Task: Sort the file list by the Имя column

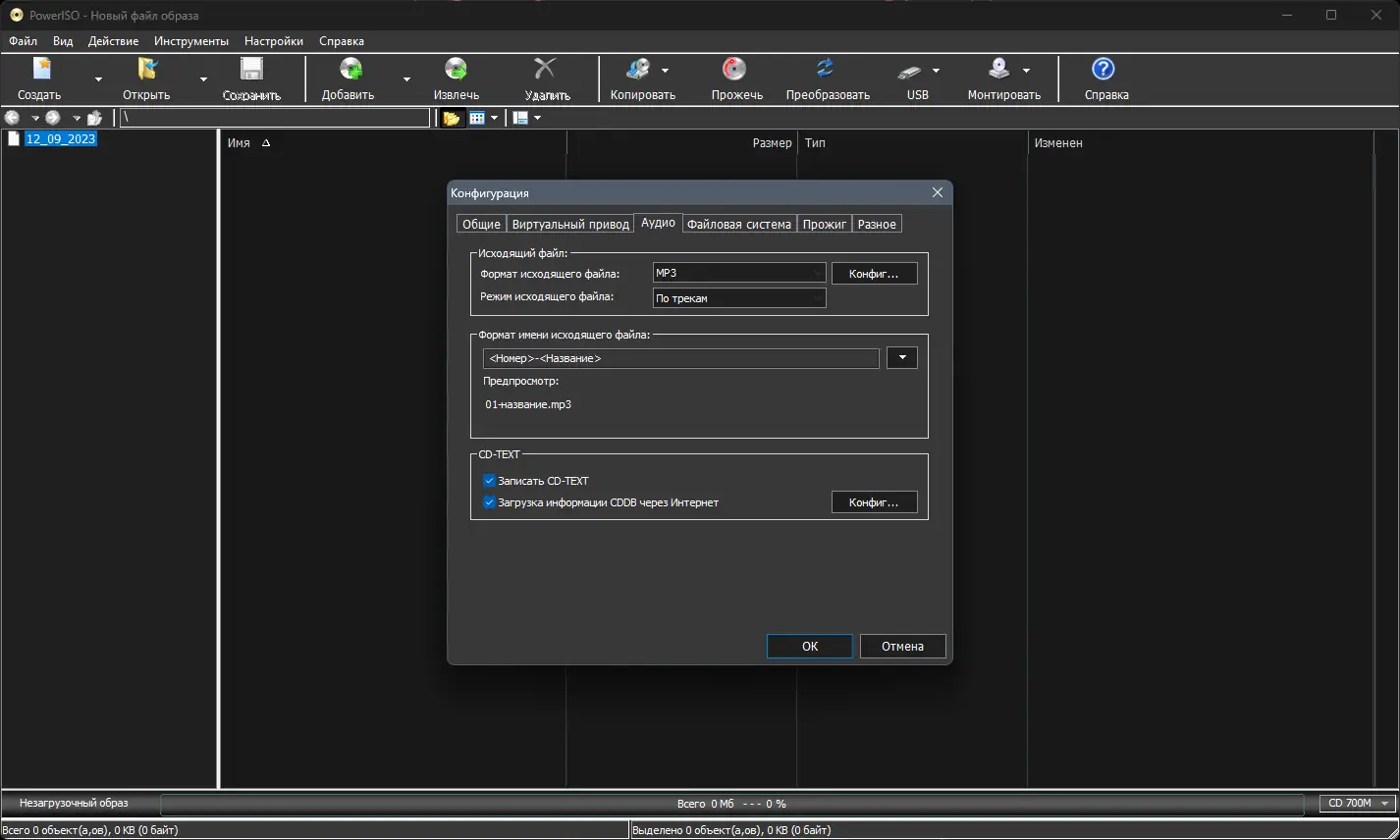Action: click(x=393, y=142)
